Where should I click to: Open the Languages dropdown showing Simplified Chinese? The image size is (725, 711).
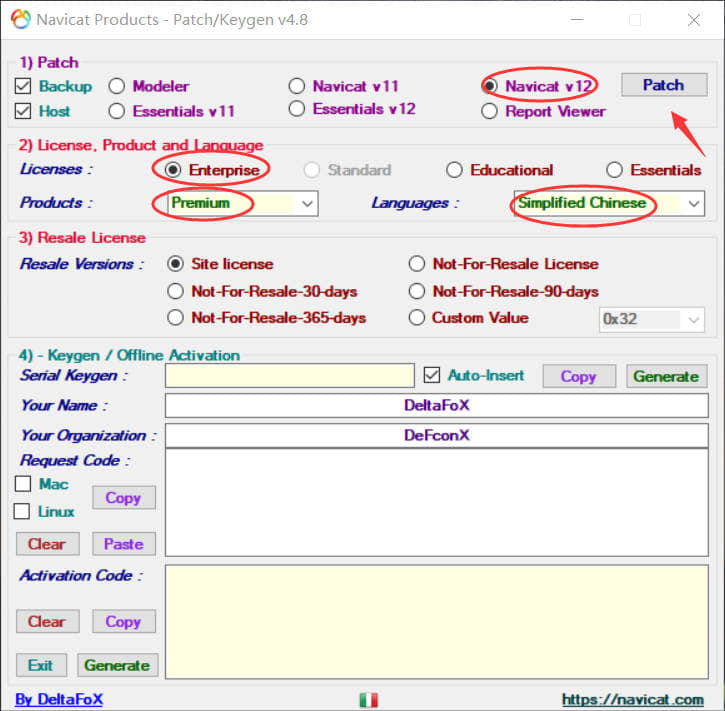point(609,203)
